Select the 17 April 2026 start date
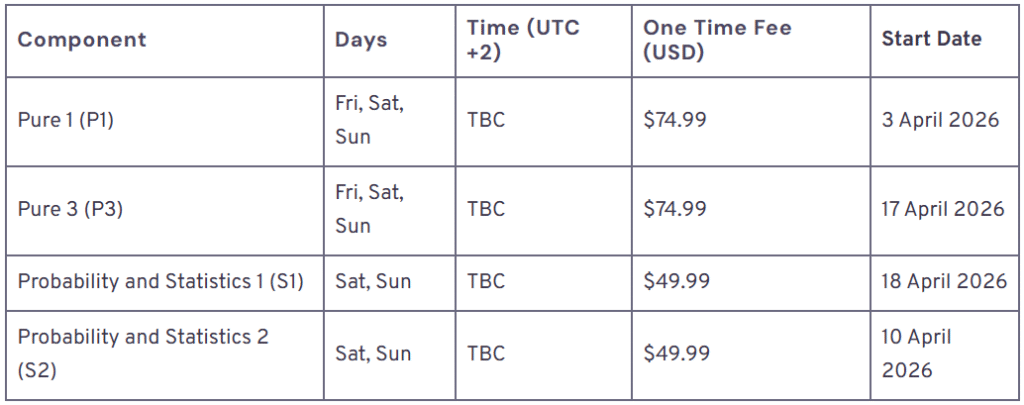This screenshot has width=1024, height=405. tap(943, 209)
